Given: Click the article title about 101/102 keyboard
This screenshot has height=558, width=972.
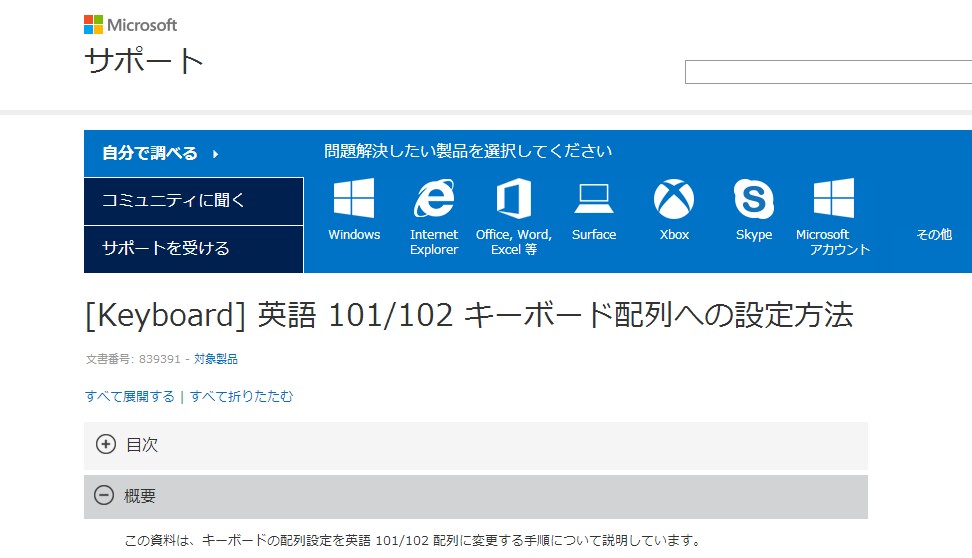Looking at the screenshot, I should (469, 315).
